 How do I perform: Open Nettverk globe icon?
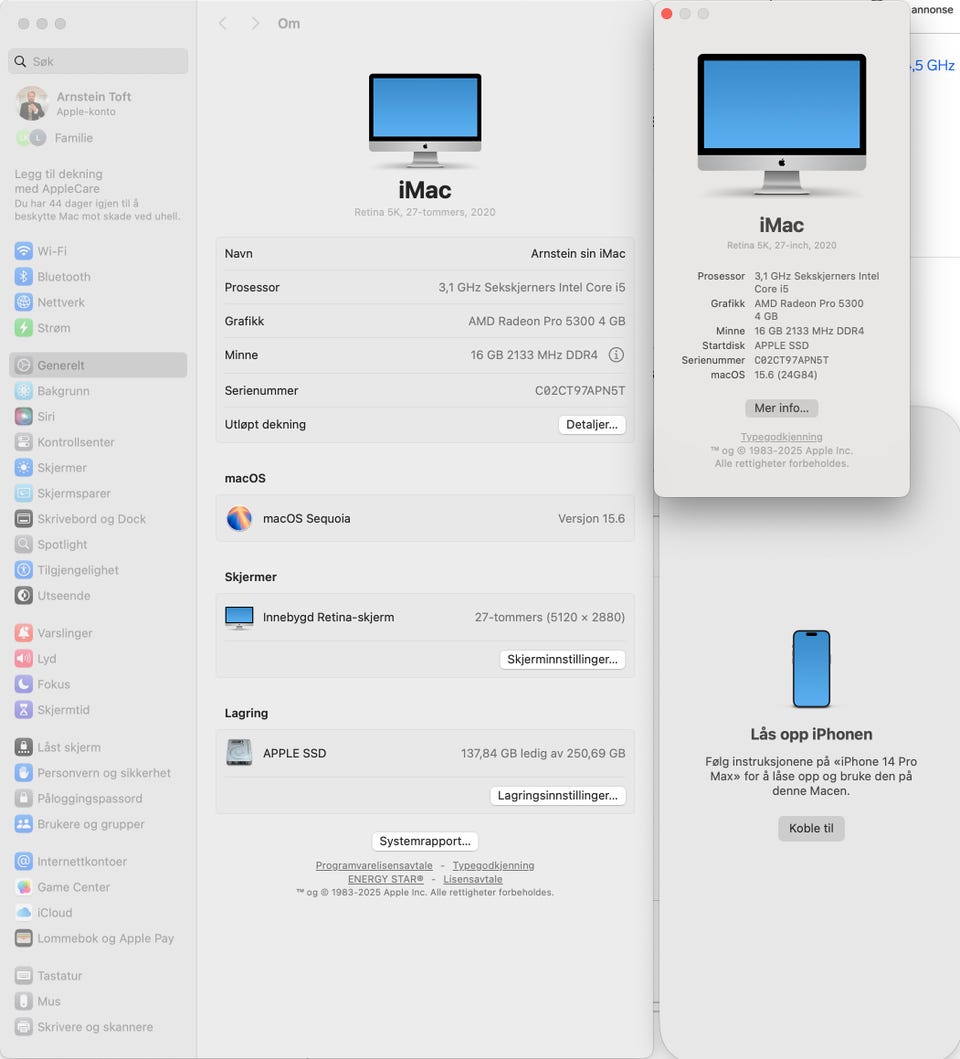coord(24,303)
